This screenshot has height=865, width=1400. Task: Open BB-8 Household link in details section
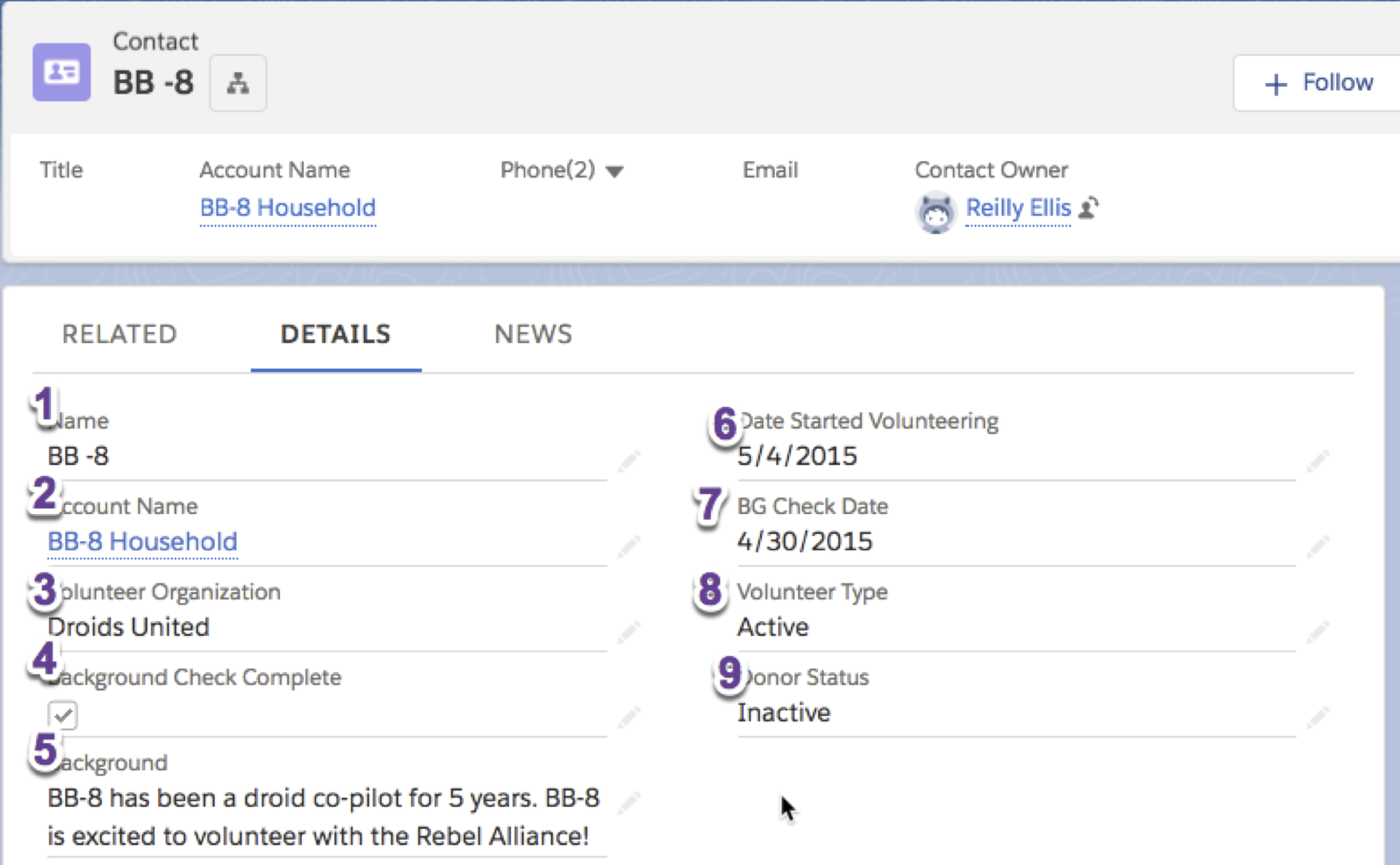click(142, 542)
